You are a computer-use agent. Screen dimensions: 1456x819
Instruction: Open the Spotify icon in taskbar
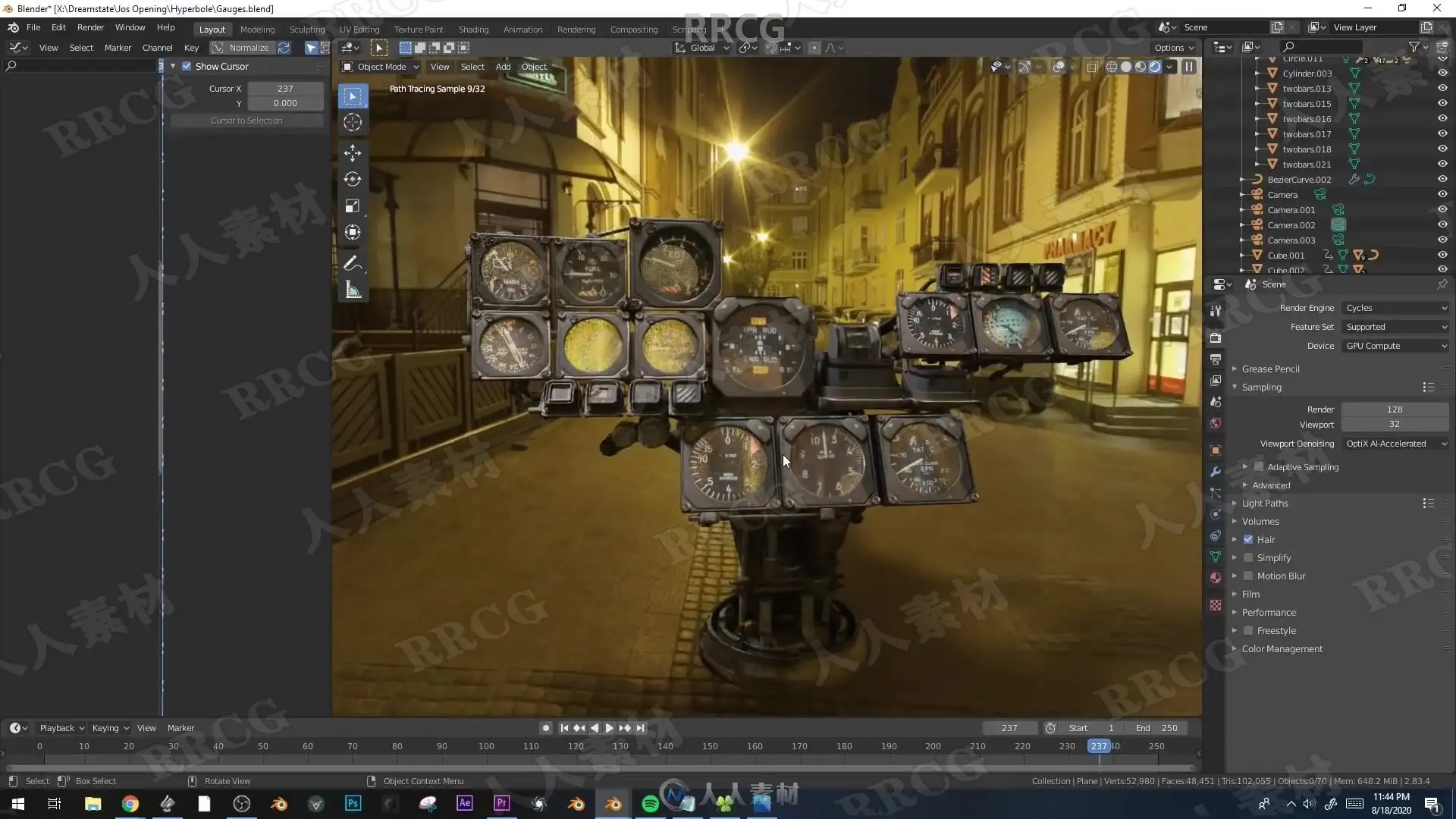[650, 804]
